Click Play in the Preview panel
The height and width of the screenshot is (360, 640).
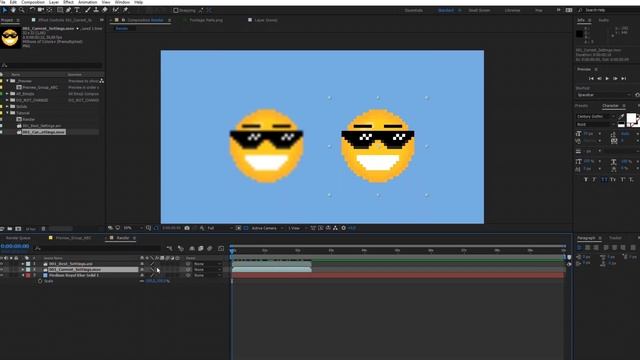pyautogui.click(x=607, y=78)
